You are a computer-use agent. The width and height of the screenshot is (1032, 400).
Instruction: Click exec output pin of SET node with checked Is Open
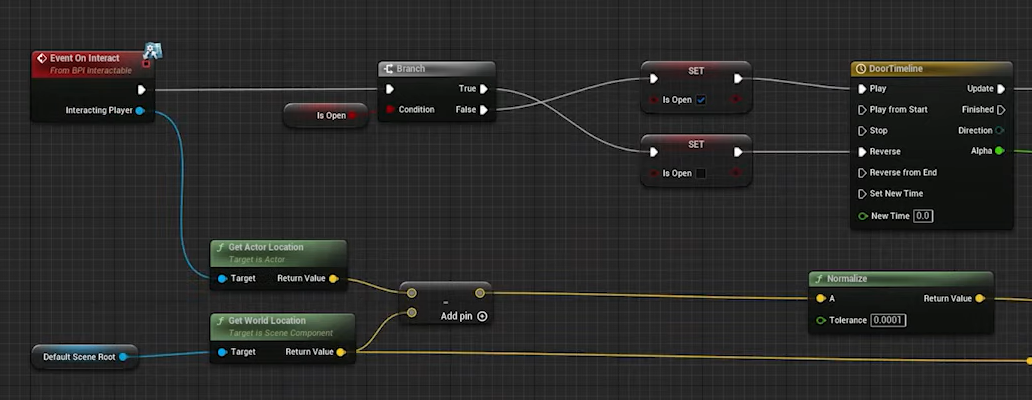click(x=738, y=79)
